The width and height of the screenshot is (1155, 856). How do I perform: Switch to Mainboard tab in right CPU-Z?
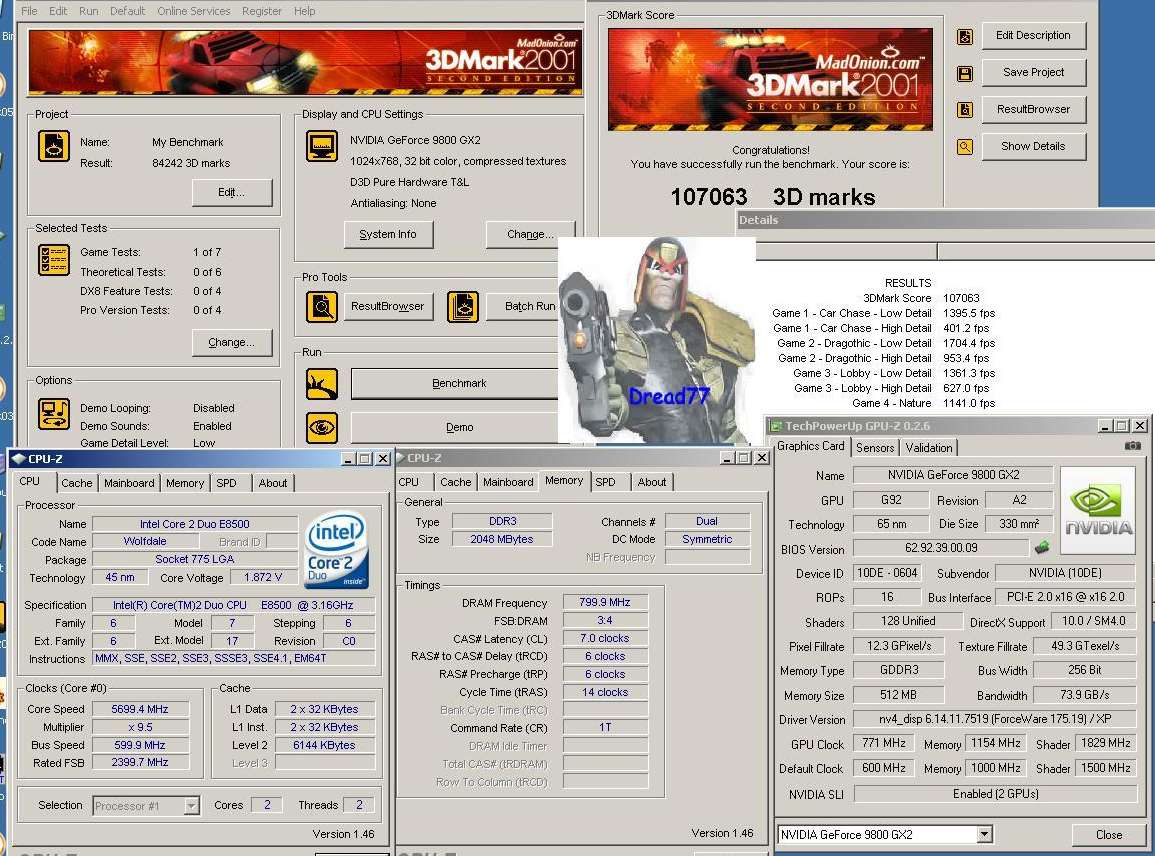click(508, 483)
